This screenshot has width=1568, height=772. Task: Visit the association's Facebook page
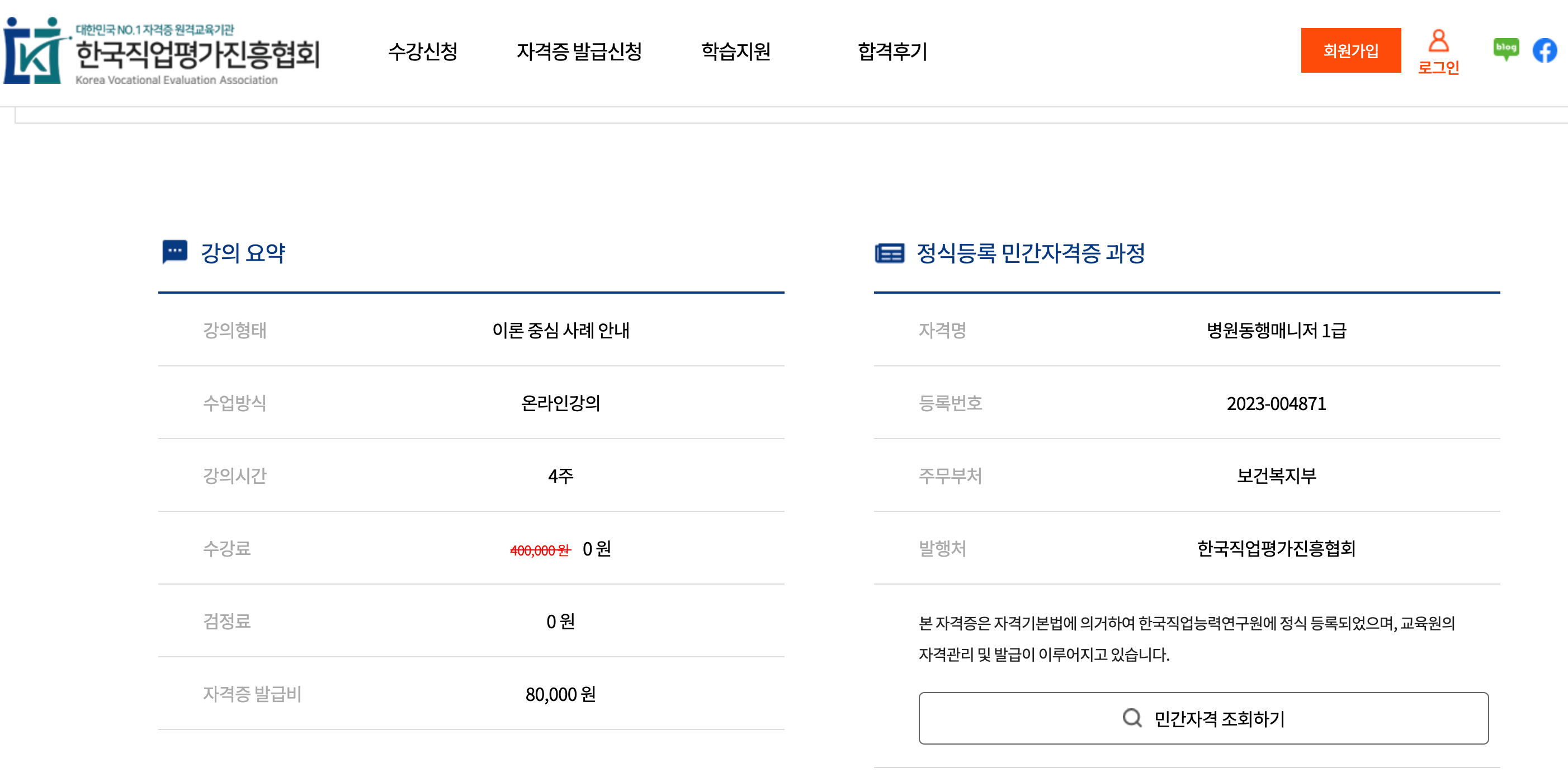click(x=1545, y=50)
